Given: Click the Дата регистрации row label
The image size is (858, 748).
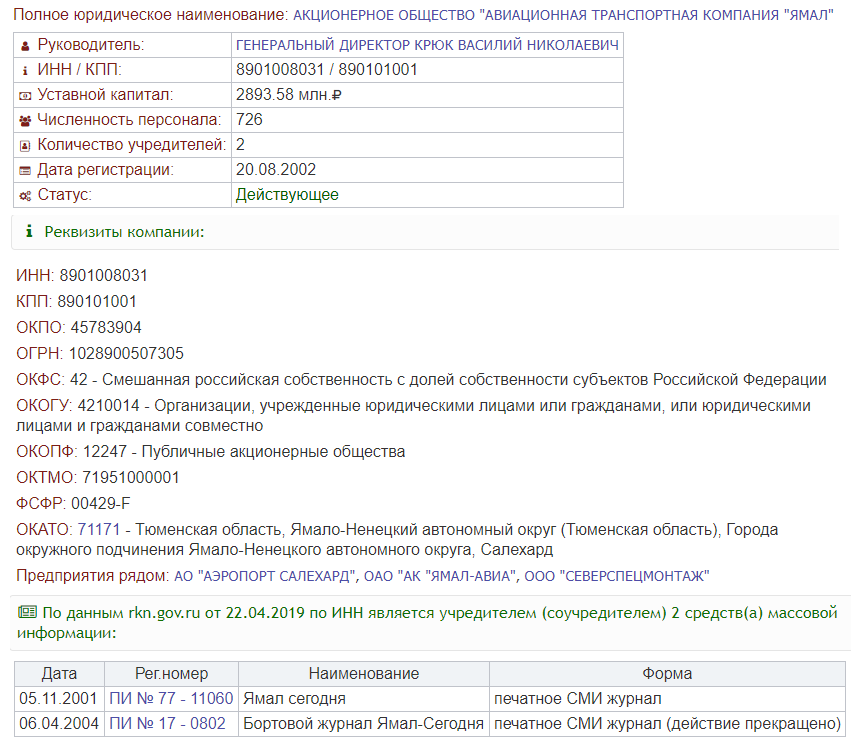Looking at the screenshot, I should (106, 170).
